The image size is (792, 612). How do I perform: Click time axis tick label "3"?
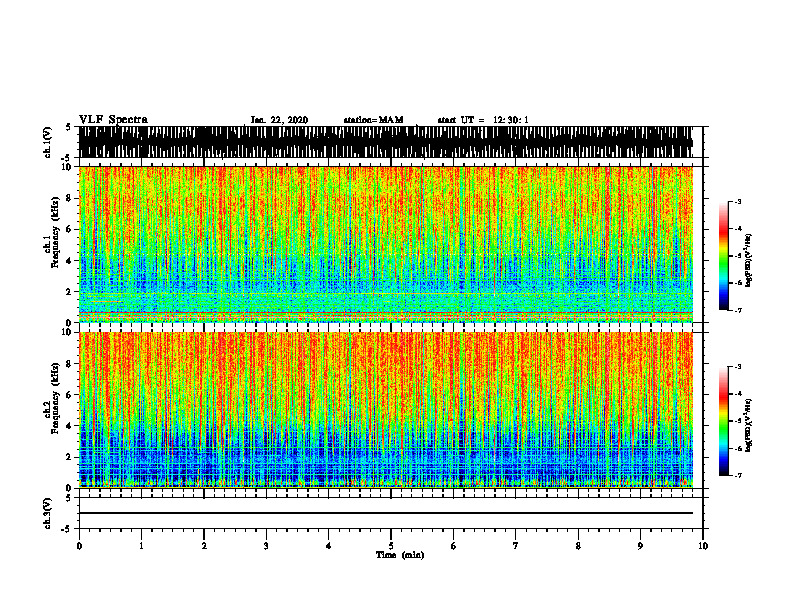(266, 546)
